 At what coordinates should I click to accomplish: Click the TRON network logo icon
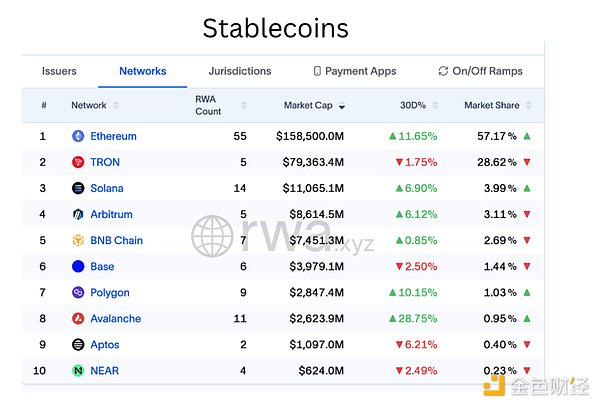[78, 162]
